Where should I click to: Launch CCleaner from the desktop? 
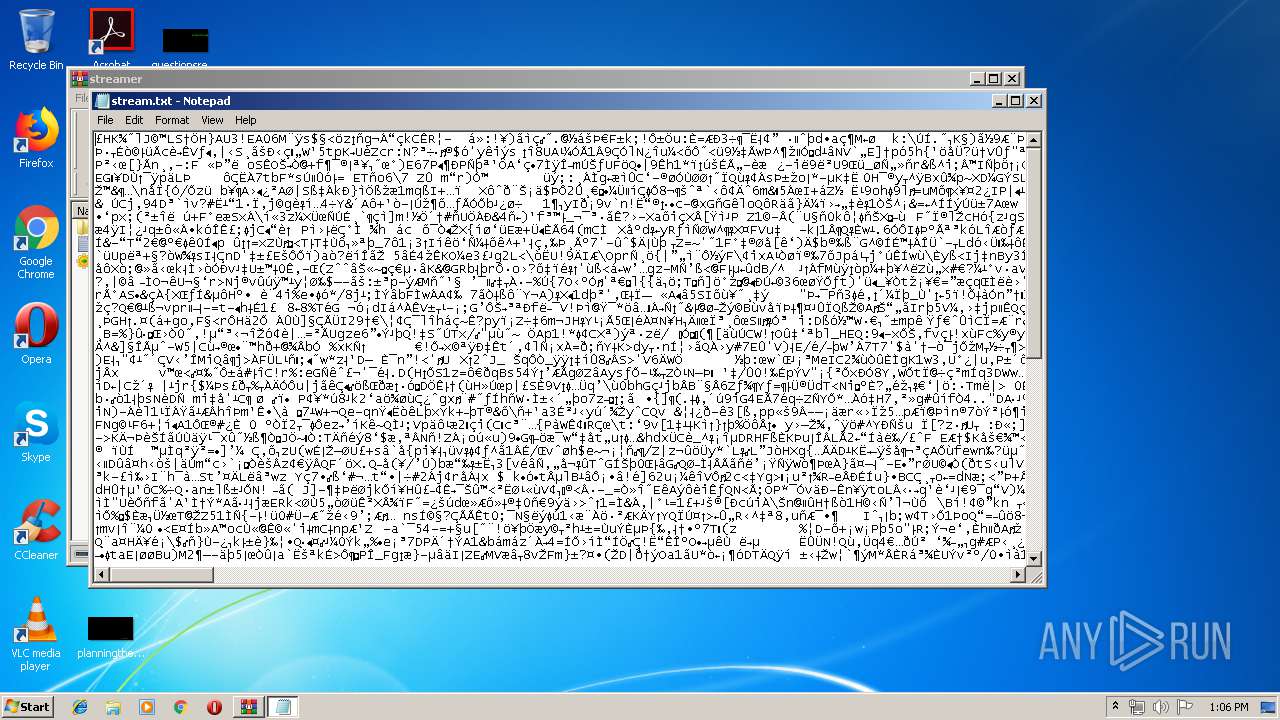tap(36, 530)
